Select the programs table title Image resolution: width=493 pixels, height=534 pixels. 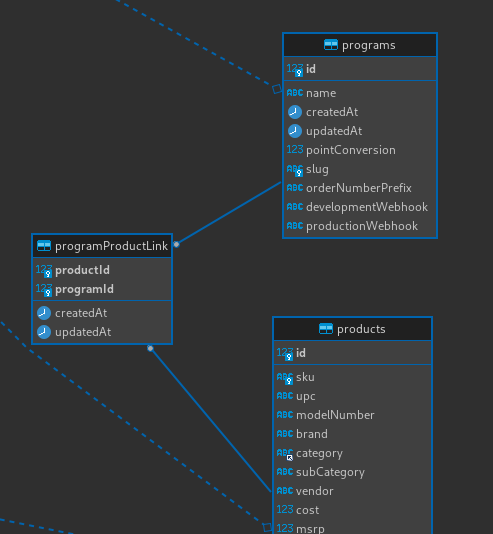369,45
